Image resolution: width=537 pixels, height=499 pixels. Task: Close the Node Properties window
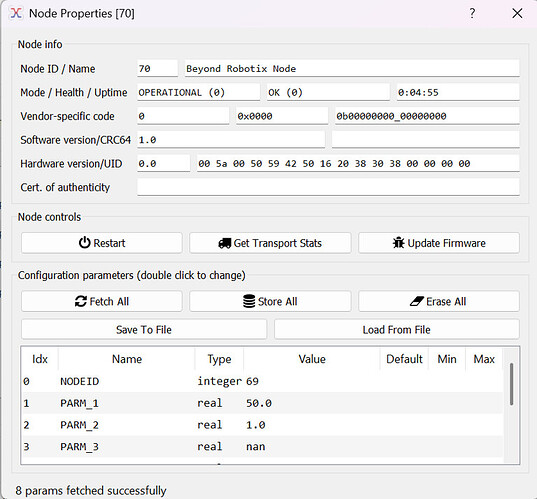[517, 13]
